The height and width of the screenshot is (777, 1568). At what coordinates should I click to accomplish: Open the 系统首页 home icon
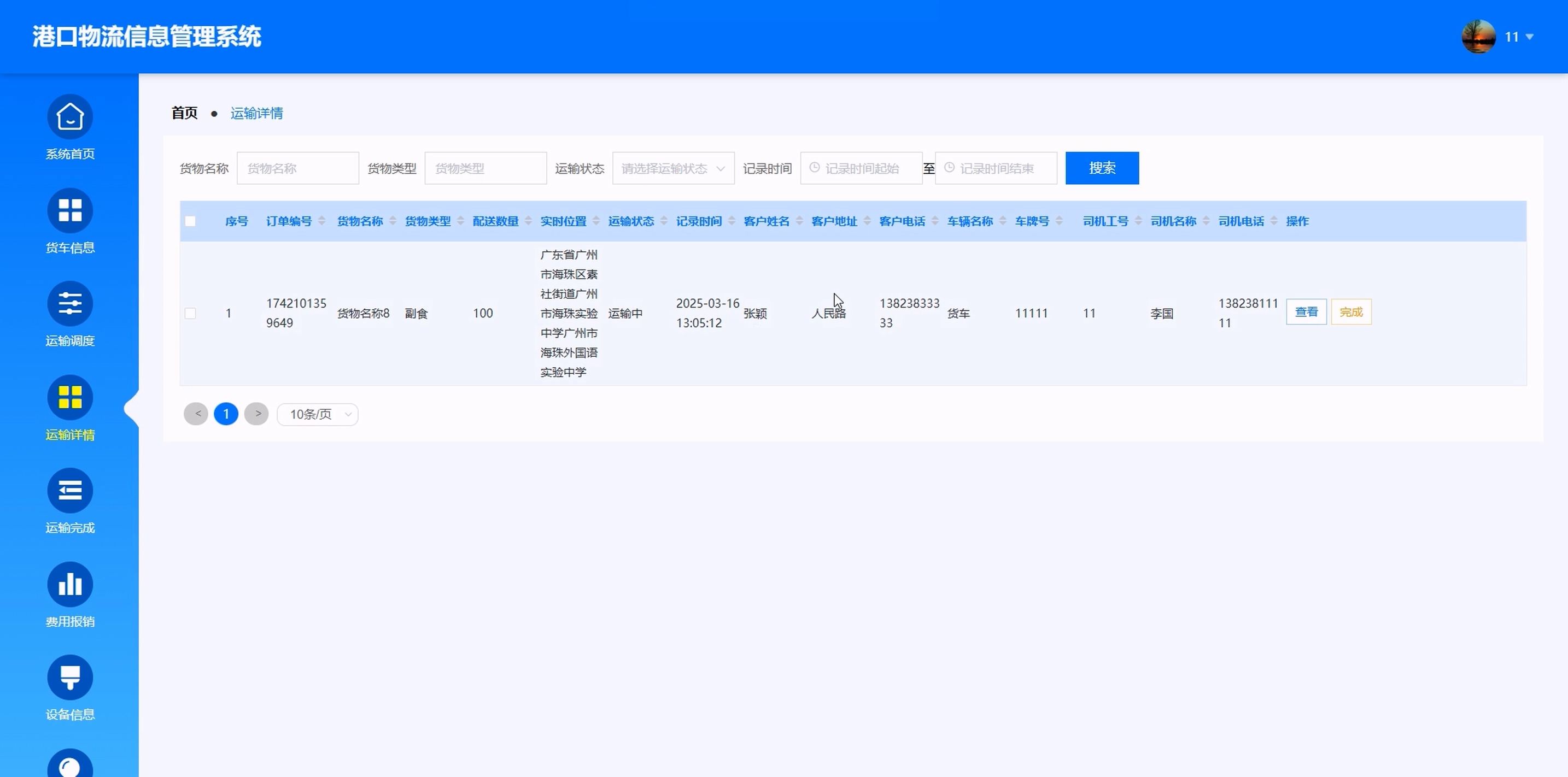click(x=70, y=117)
